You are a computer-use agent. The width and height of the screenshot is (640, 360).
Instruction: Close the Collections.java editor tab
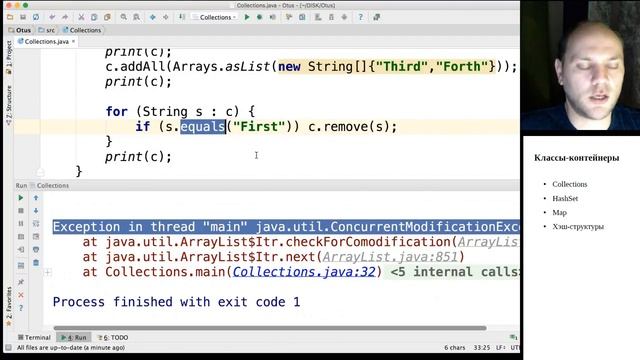[x=73, y=42]
